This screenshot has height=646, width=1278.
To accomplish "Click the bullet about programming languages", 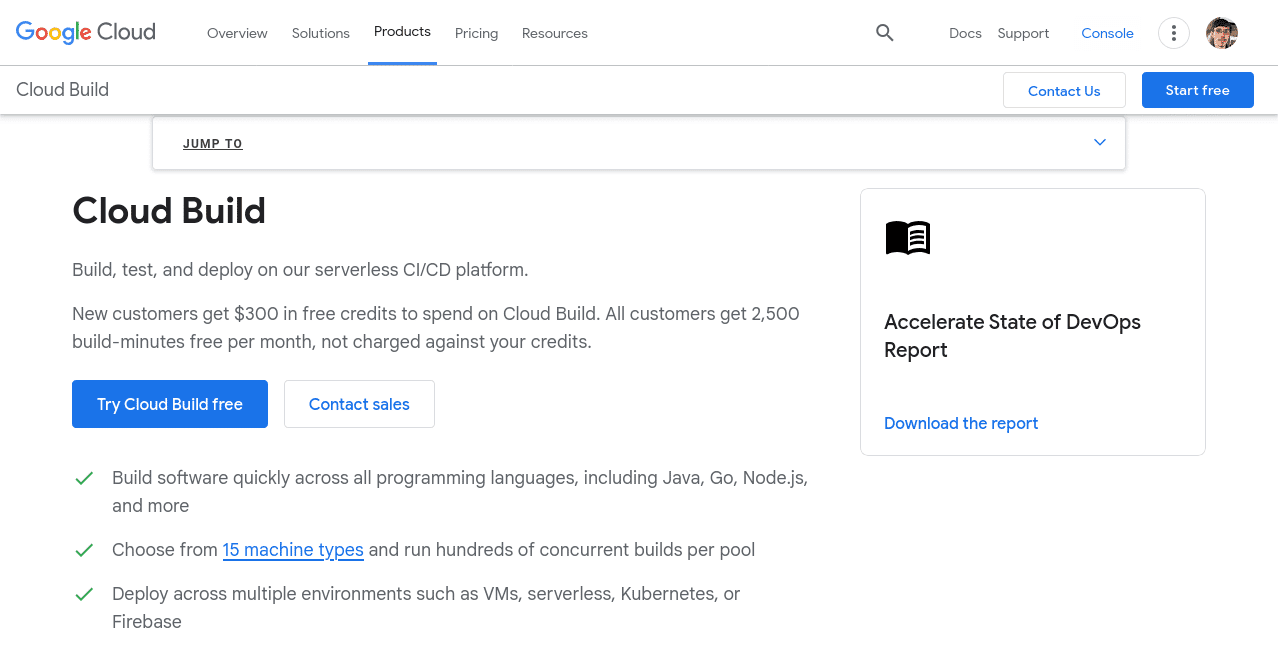I will click(460, 492).
